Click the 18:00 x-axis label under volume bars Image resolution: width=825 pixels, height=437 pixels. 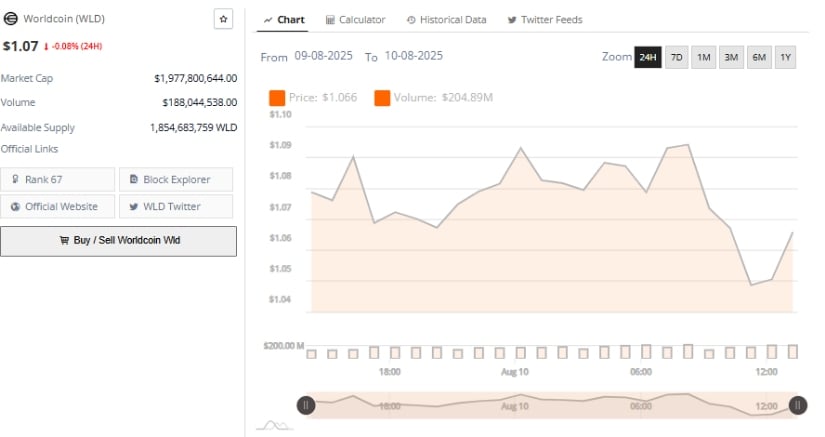tap(389, 372)
